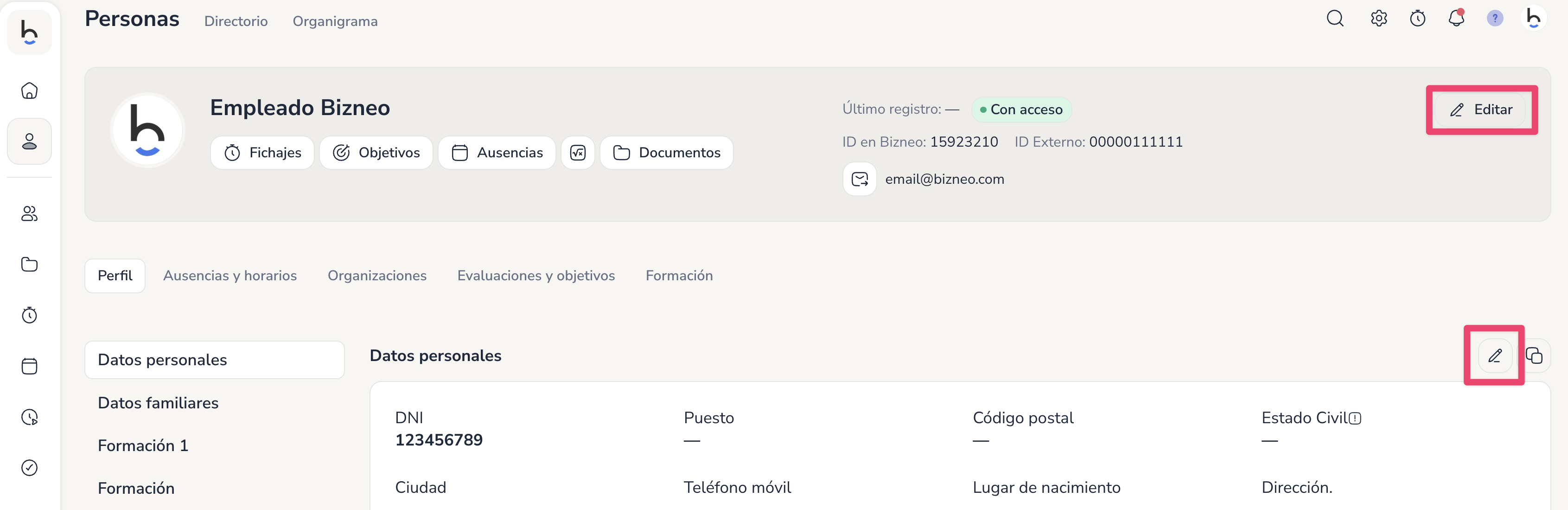
Task: Open the team group icon in the sidebar
Action: [x=29, y=213]
